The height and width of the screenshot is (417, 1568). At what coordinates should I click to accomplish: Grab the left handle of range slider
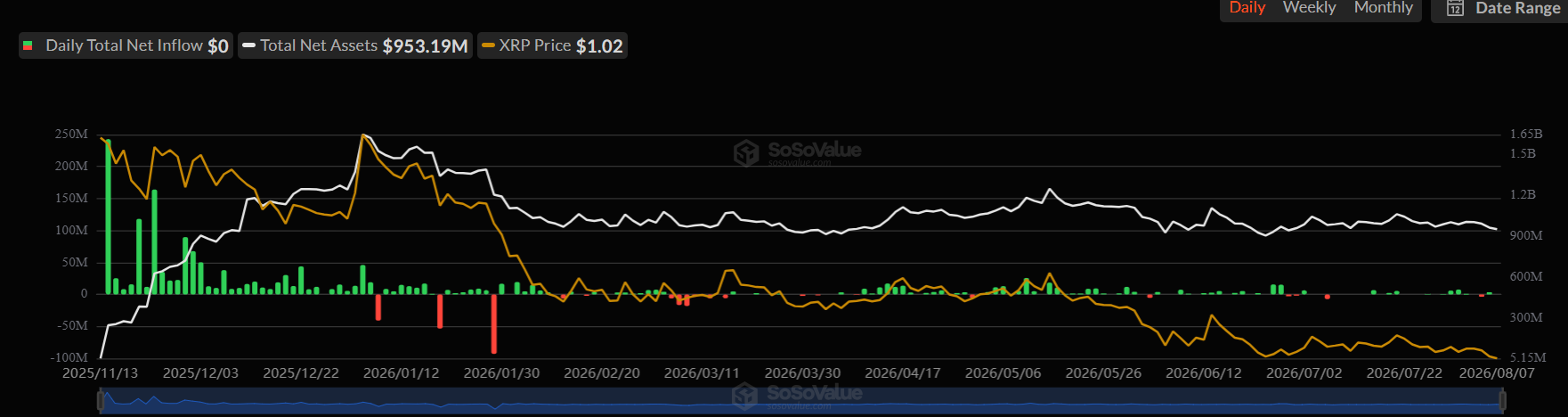coord(102,402)
